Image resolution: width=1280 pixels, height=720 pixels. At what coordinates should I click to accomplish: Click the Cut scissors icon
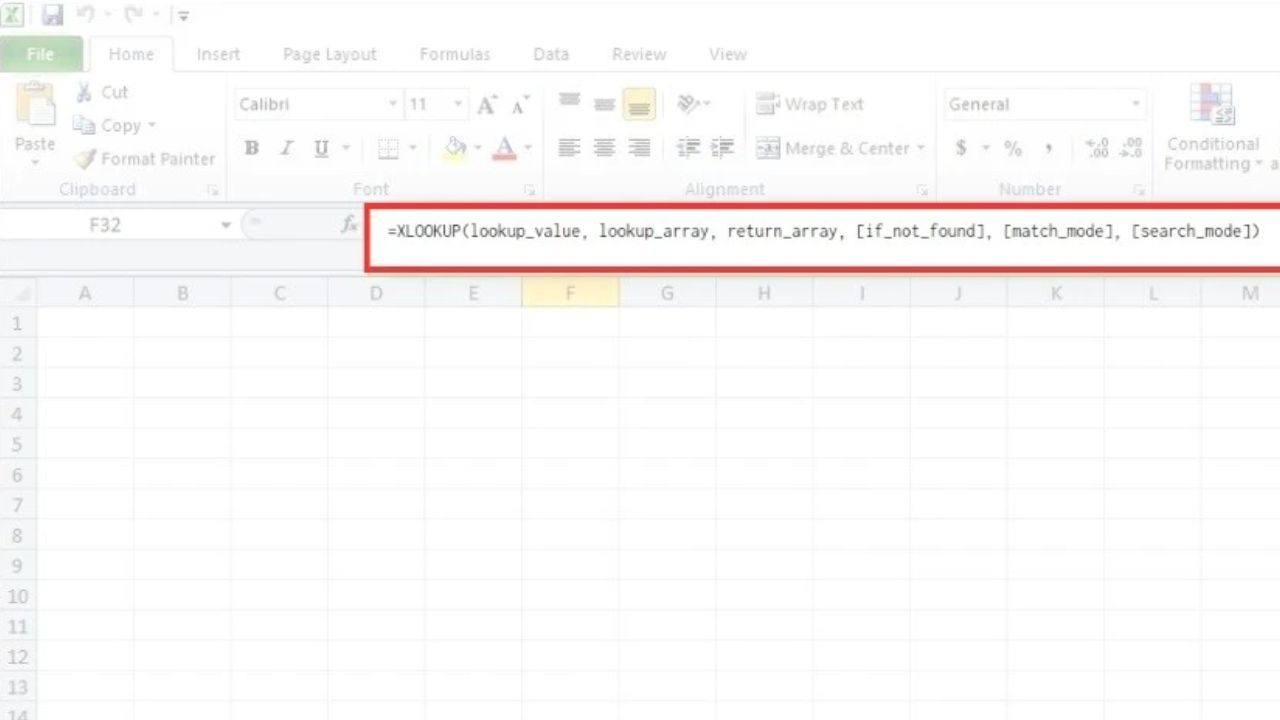point(85,92)
